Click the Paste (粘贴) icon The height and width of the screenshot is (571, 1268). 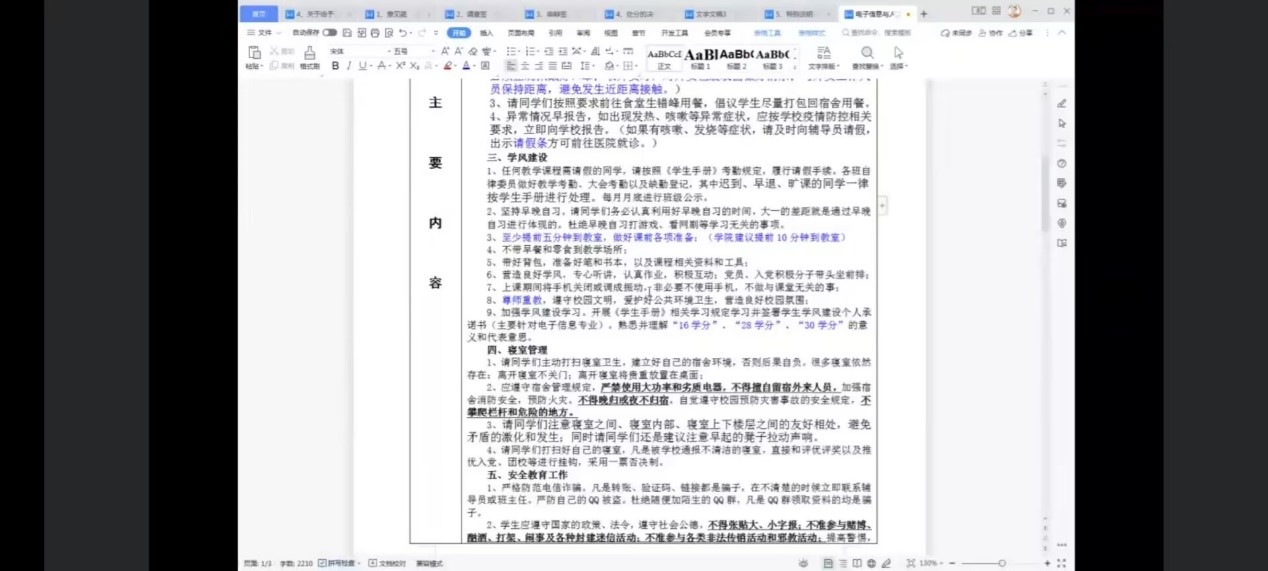[253, 52]
